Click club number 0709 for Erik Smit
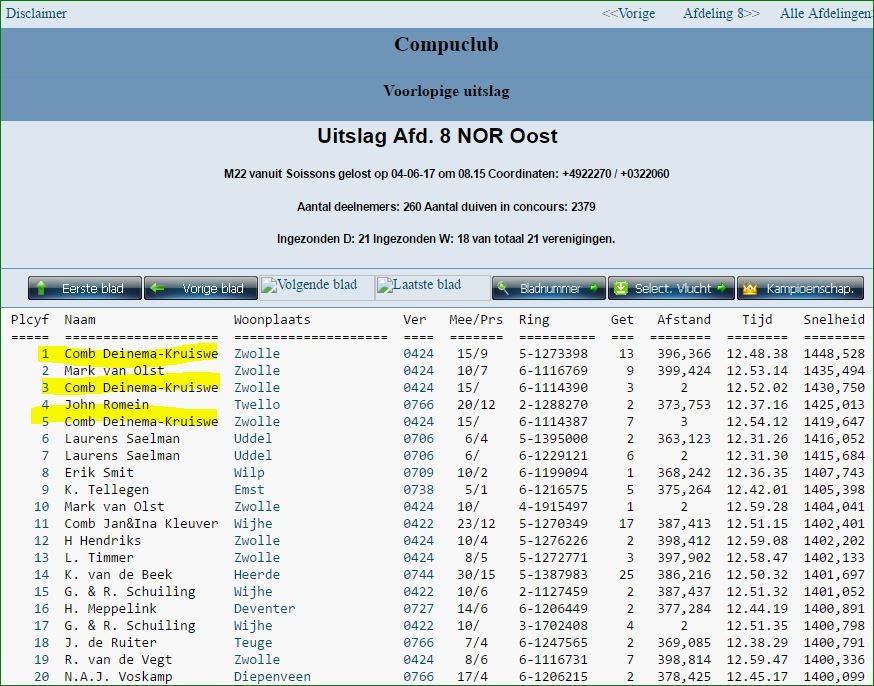Viewport: 874px width, 686px height. coord(419,473)
